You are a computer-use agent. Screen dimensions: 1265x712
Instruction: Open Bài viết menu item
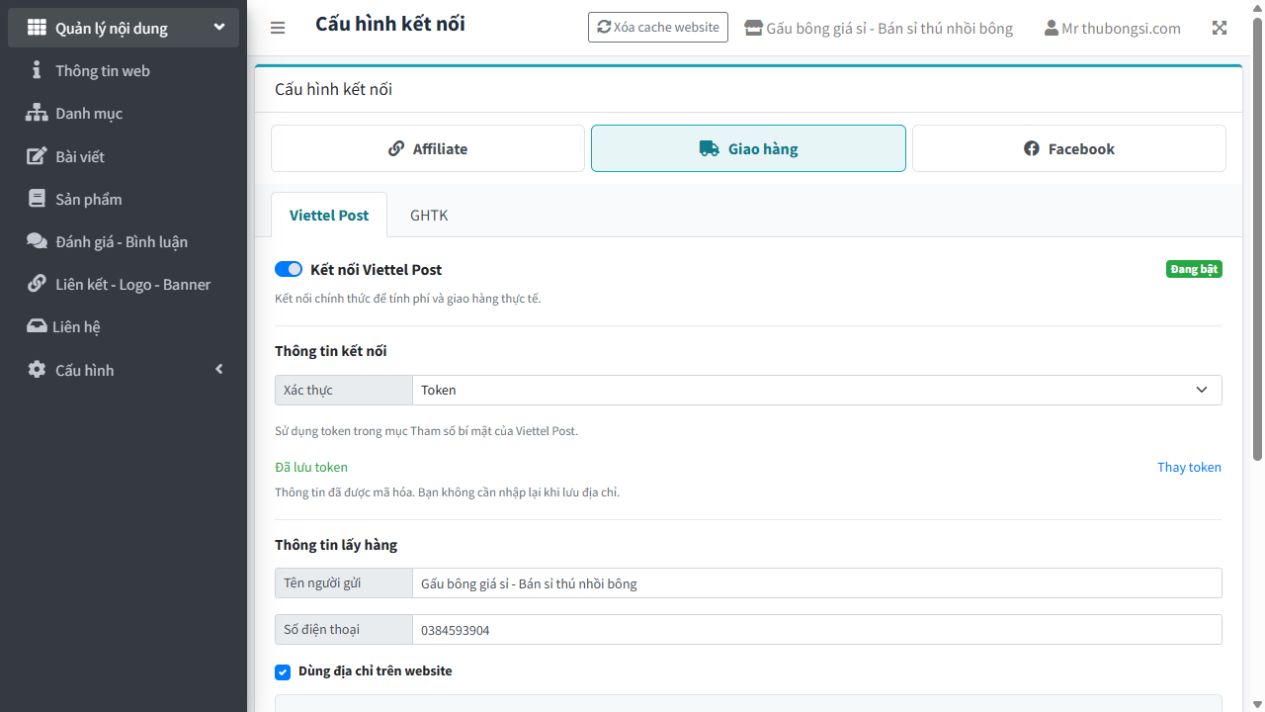(123, 156)
